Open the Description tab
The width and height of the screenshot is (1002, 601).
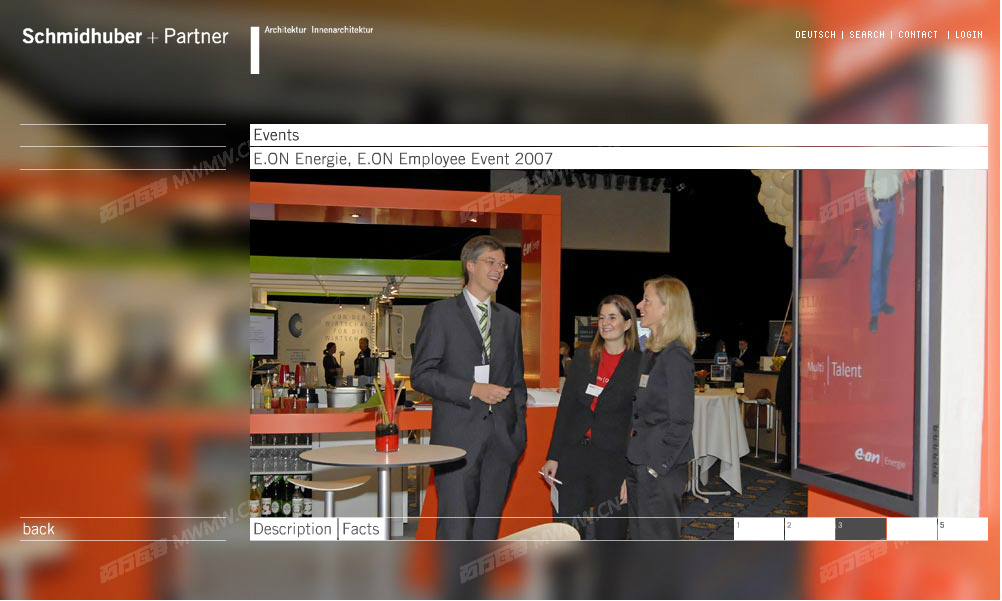[293, 529]
